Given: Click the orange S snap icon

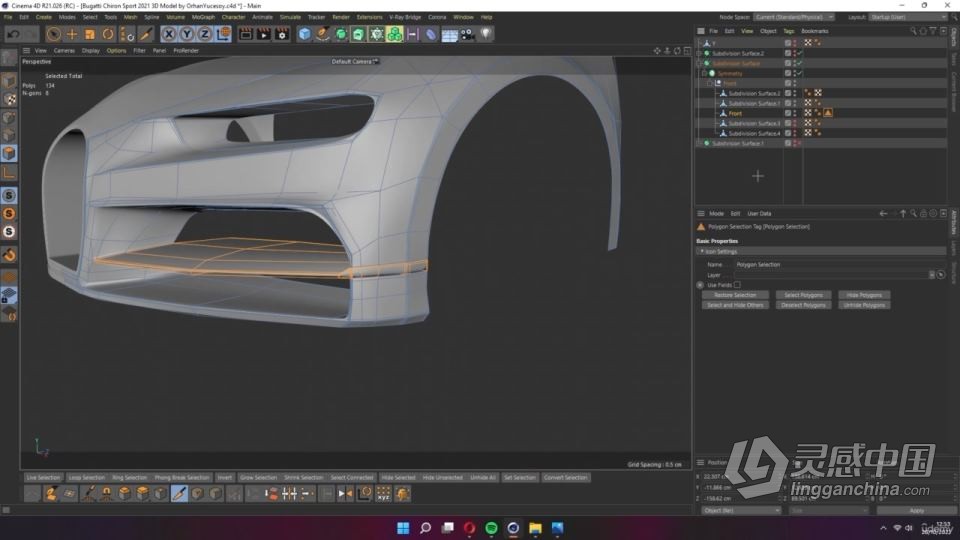Looking at the screenshot, I should (9, 213).
